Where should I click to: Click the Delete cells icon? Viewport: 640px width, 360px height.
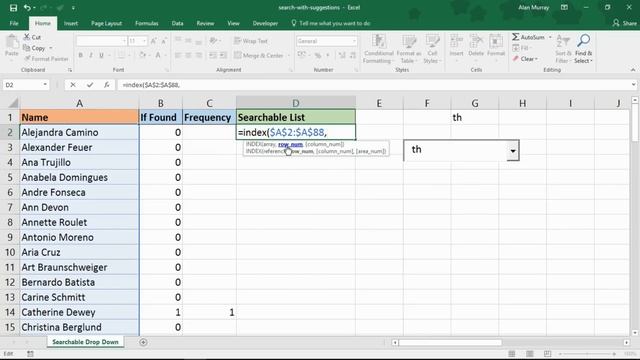point(476,42)
